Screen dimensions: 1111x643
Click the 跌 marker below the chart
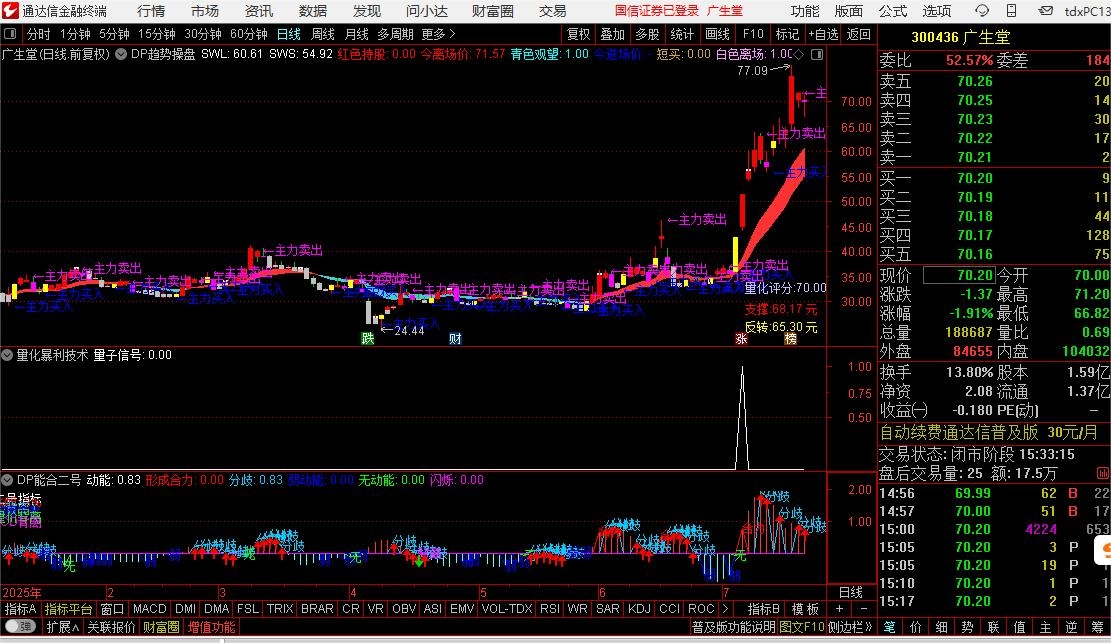point(367,338)
